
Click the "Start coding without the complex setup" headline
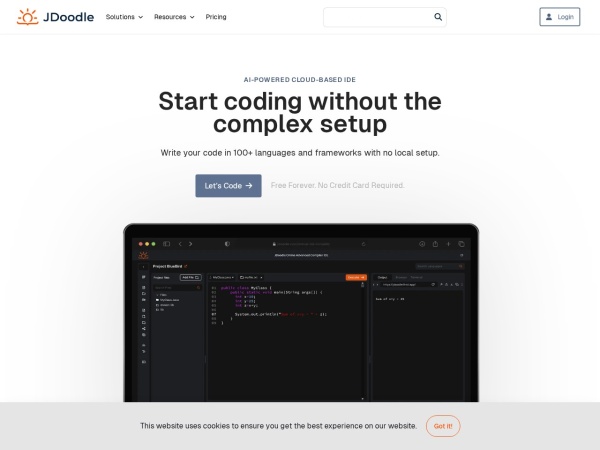coord(300,112)
